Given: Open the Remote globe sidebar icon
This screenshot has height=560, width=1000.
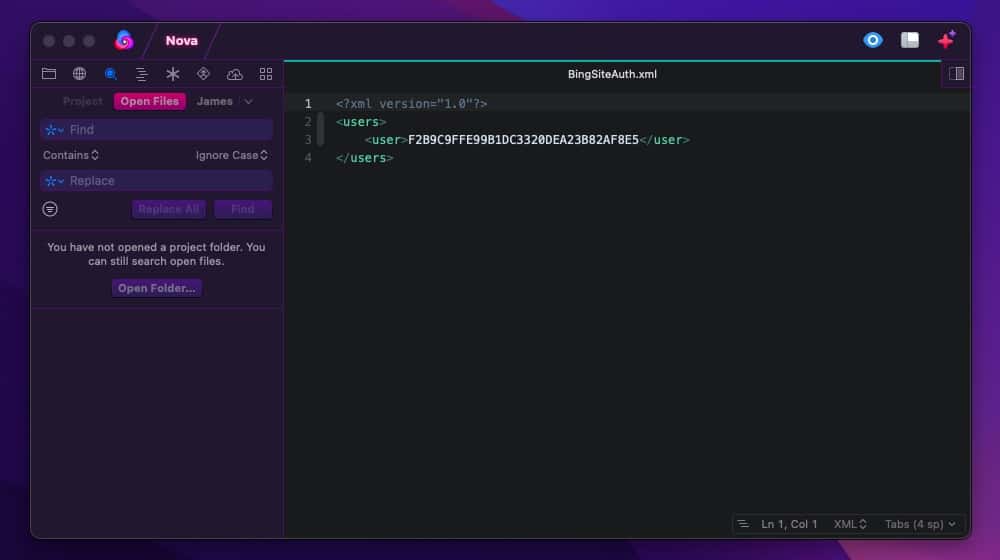Looking at the screenshot, I should (x=79, y=74).
